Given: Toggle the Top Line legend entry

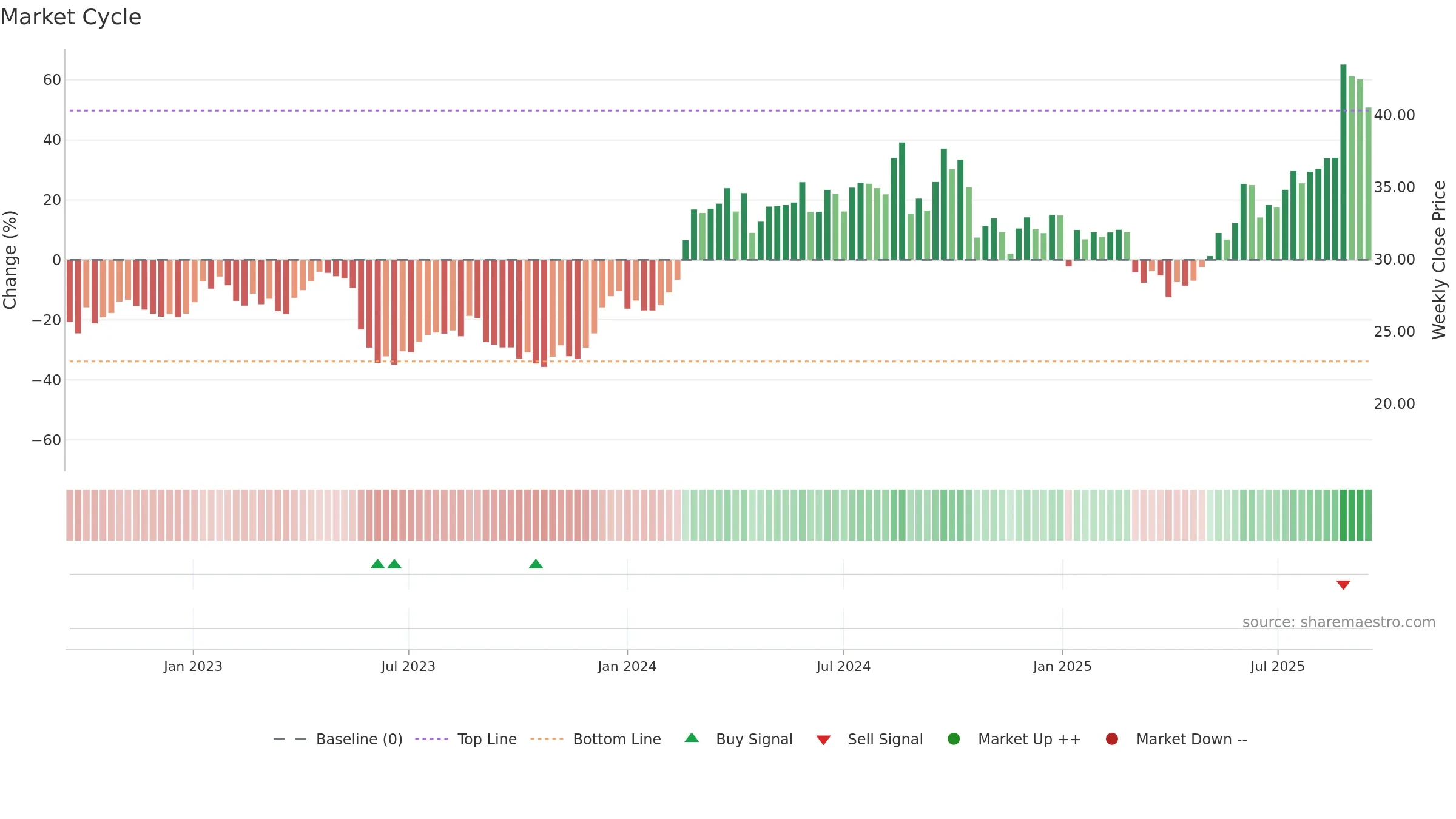Looking at the screenshot, I should 466,739.
